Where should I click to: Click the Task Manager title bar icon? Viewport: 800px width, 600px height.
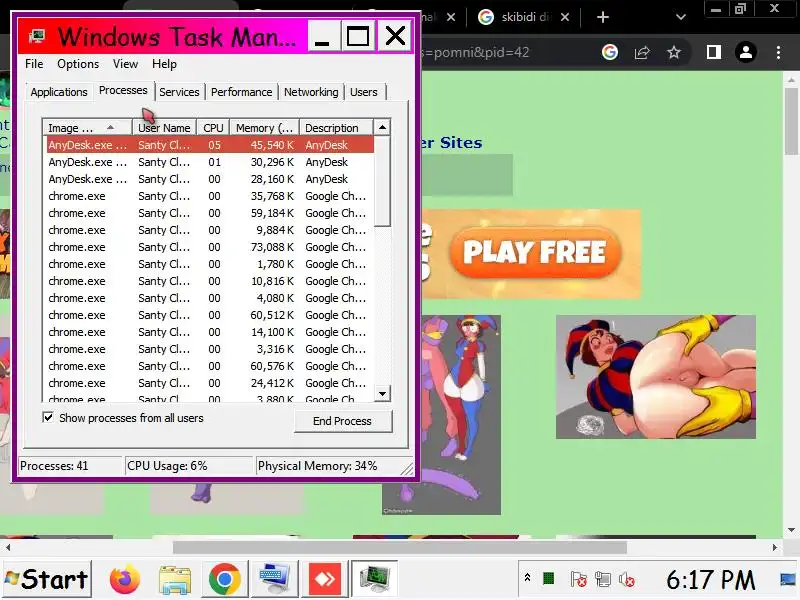[x=37, y=36]
